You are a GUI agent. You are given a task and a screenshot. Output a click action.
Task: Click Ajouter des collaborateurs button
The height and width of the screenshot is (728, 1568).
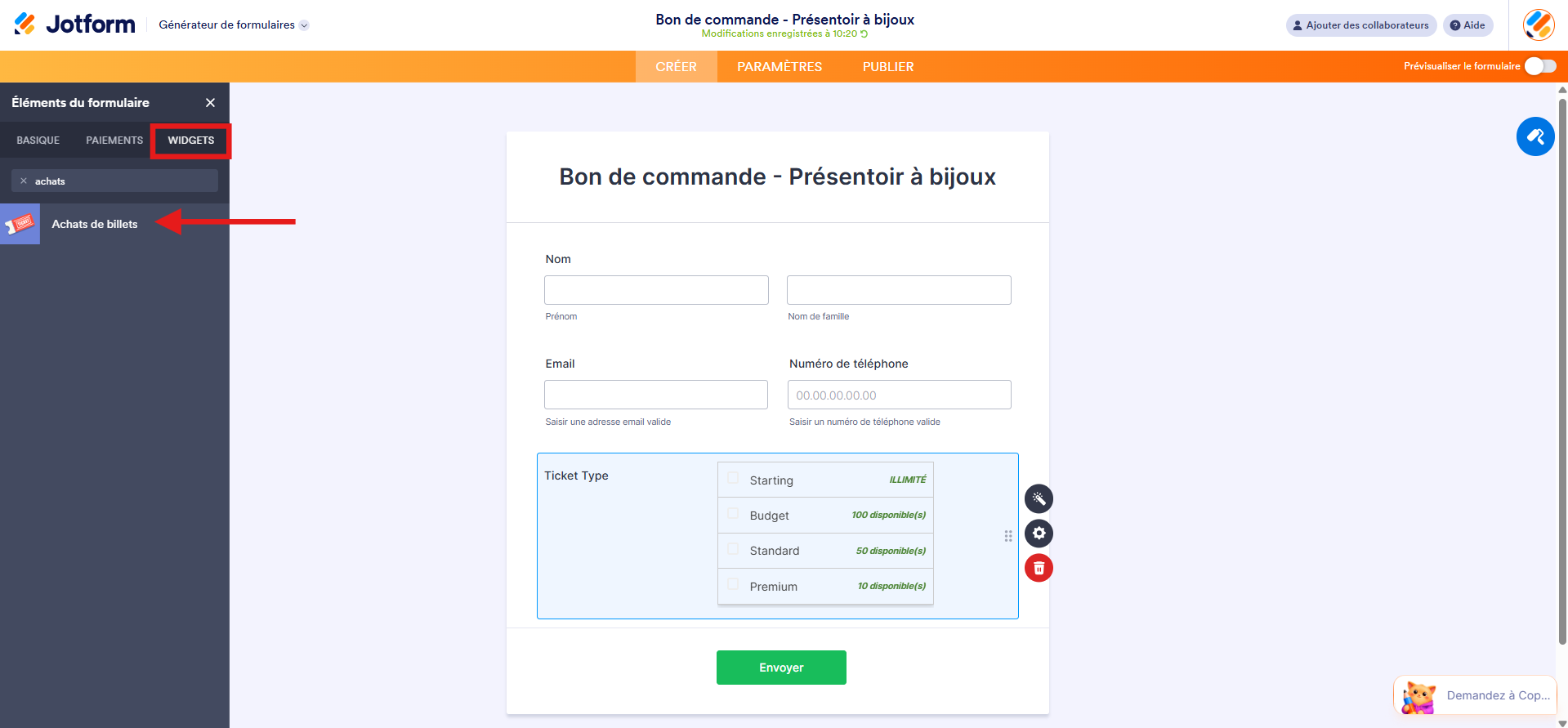pyautogui.click(x=1361, y=25)
